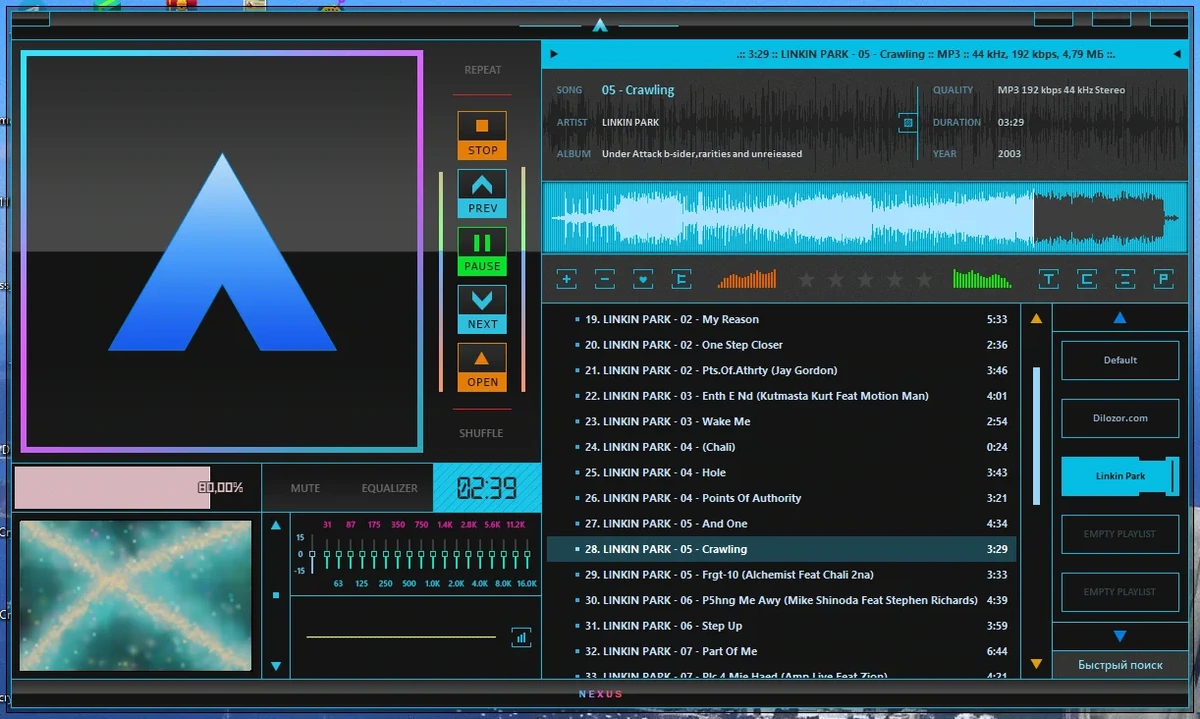The image size is (1200, 719).
Task: Select track 20 One Step Closer
Action: (x=782, y=345)
